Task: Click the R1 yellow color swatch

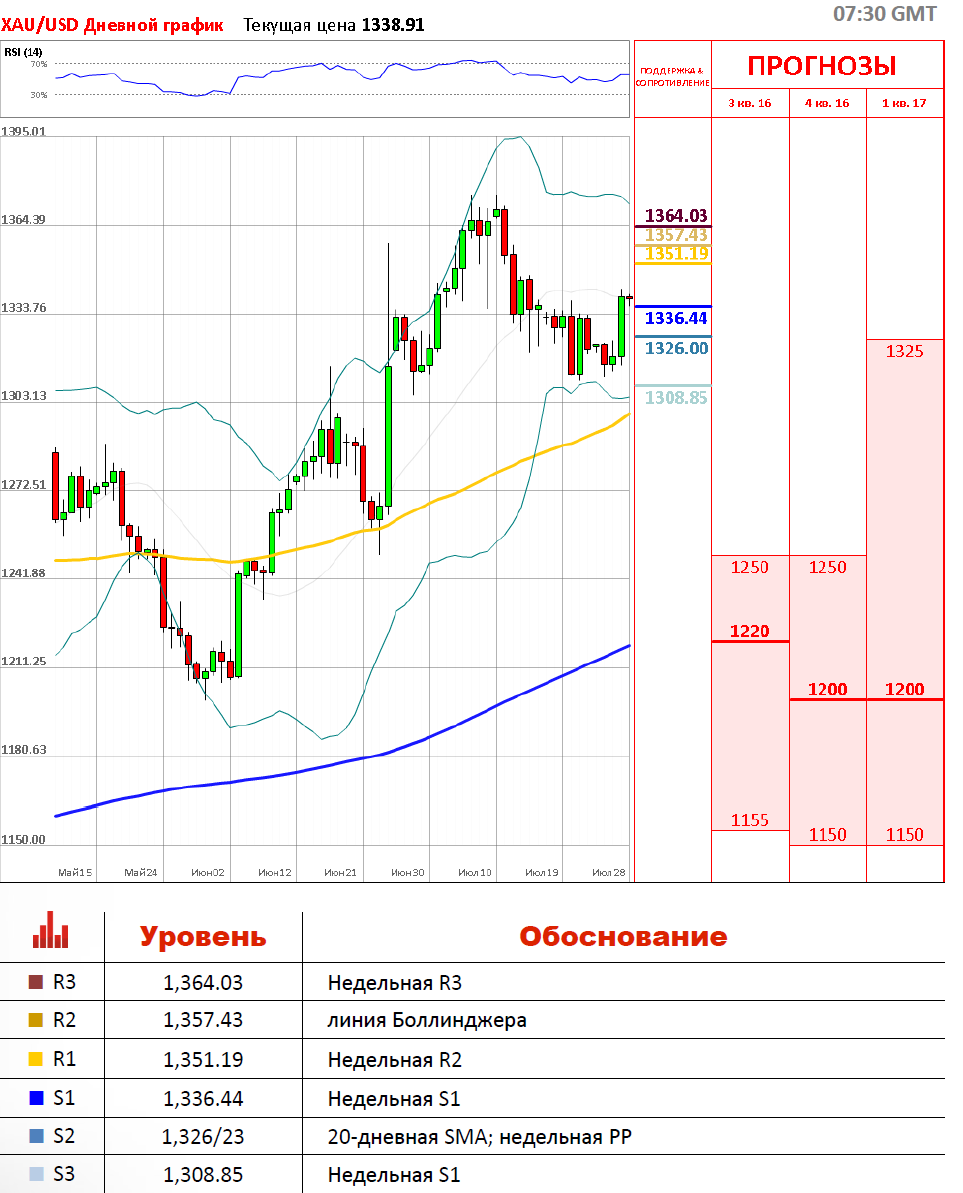Action: 36,1059
